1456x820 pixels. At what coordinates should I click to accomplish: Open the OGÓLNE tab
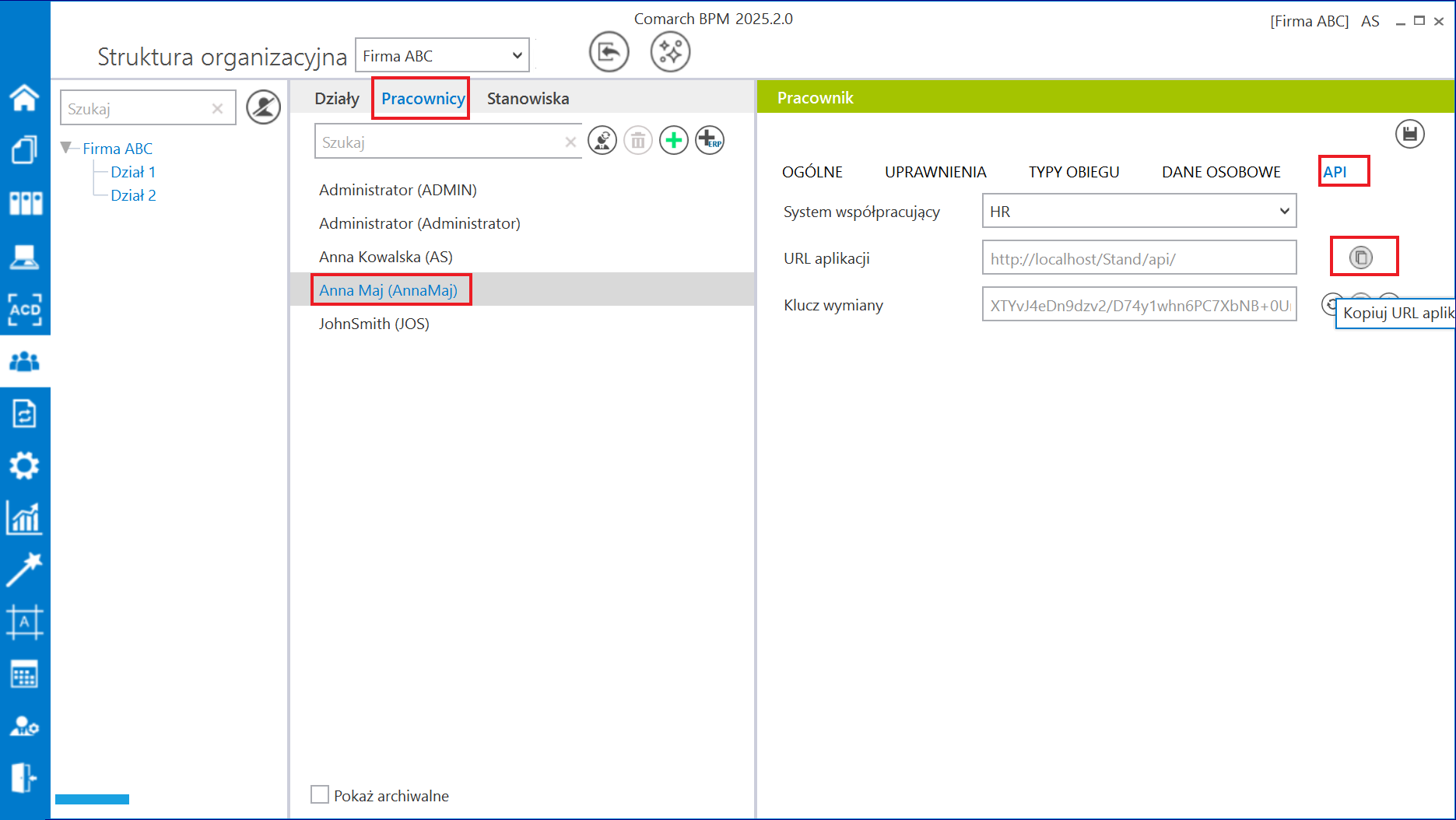[x=812, y=172]
